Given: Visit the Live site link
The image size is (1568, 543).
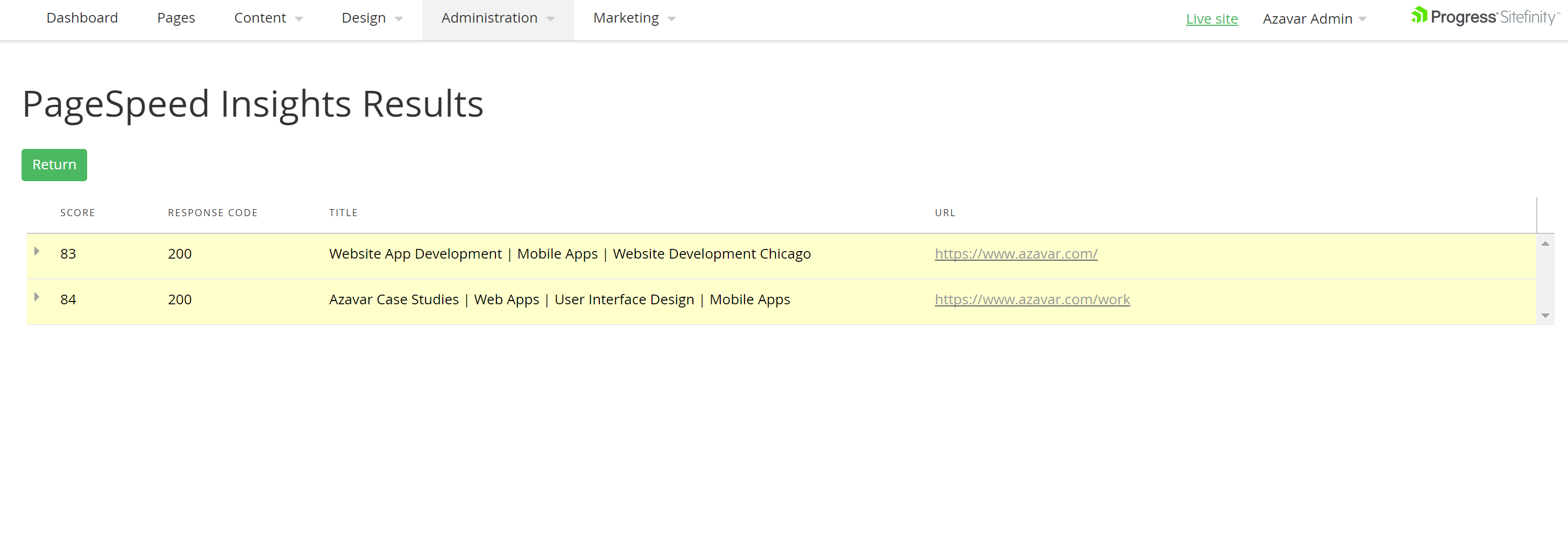Looking at the screenshot, I should (1211, 19).
